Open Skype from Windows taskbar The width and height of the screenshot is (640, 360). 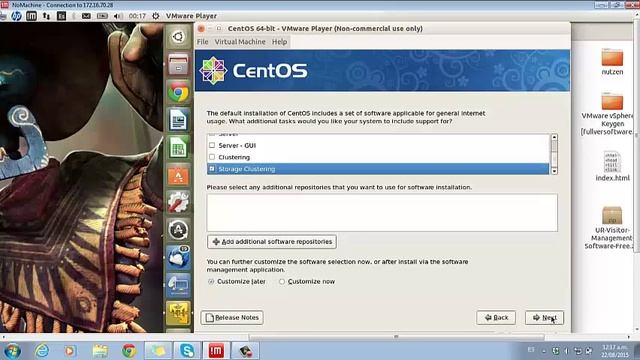tap(187, 351)
